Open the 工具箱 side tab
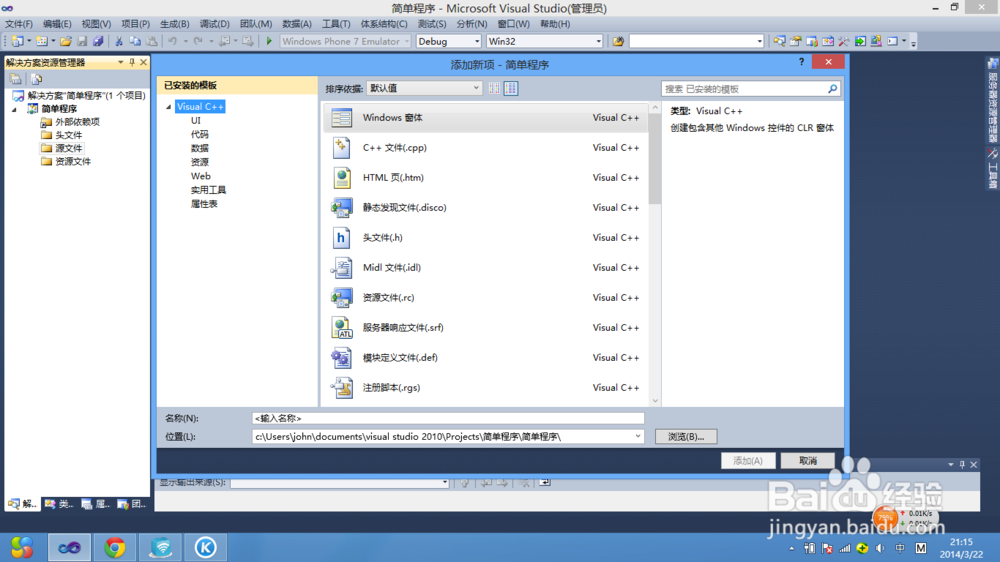Screen dimensions: 1000x562 tap(992, 168)
